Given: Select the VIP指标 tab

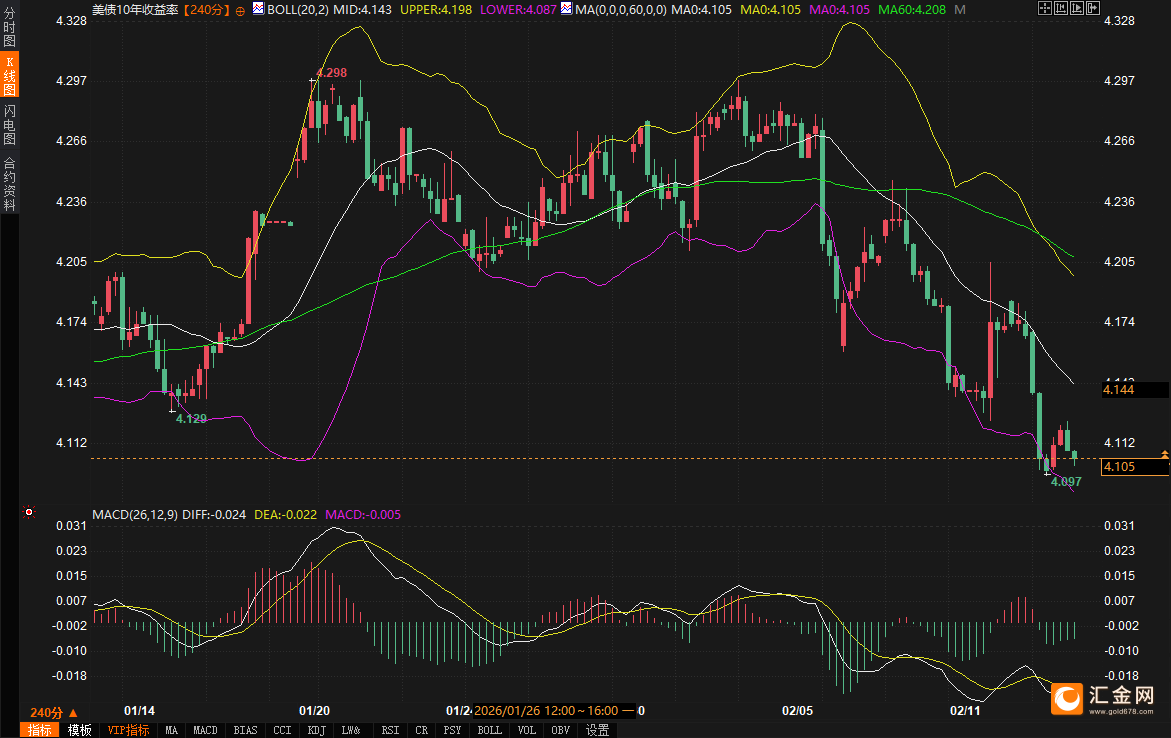Looking at the screenshot, I should (128, 730).
